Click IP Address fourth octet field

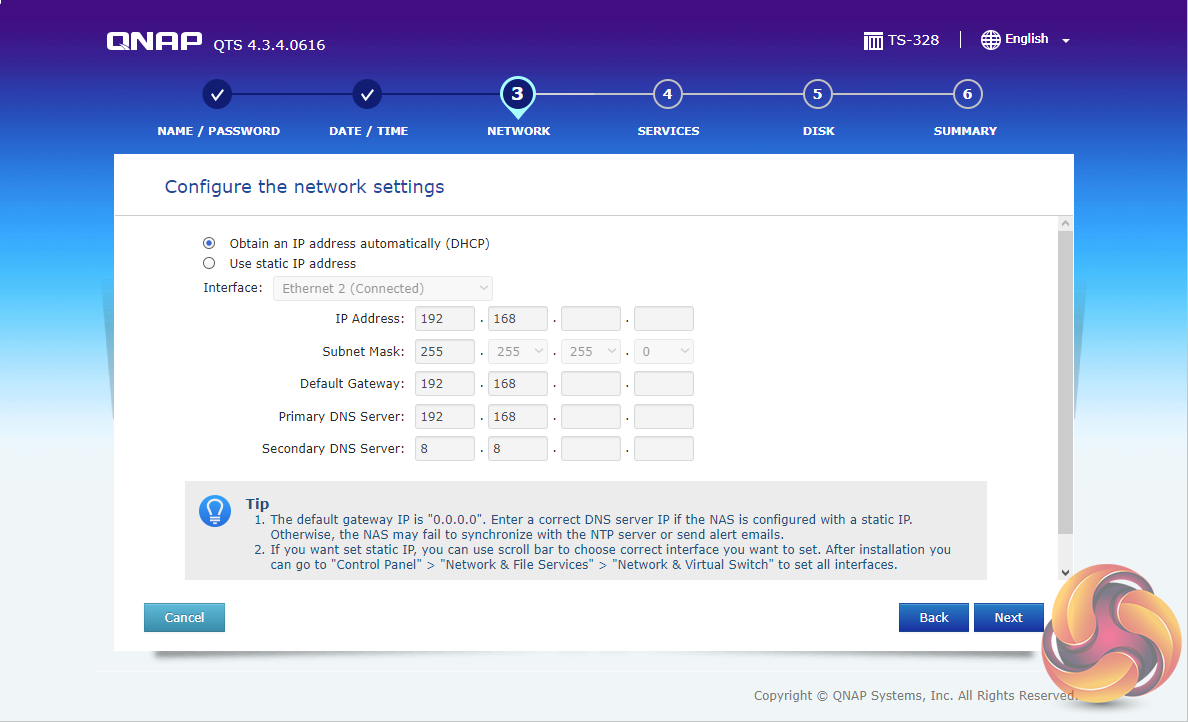click(664, 319)
